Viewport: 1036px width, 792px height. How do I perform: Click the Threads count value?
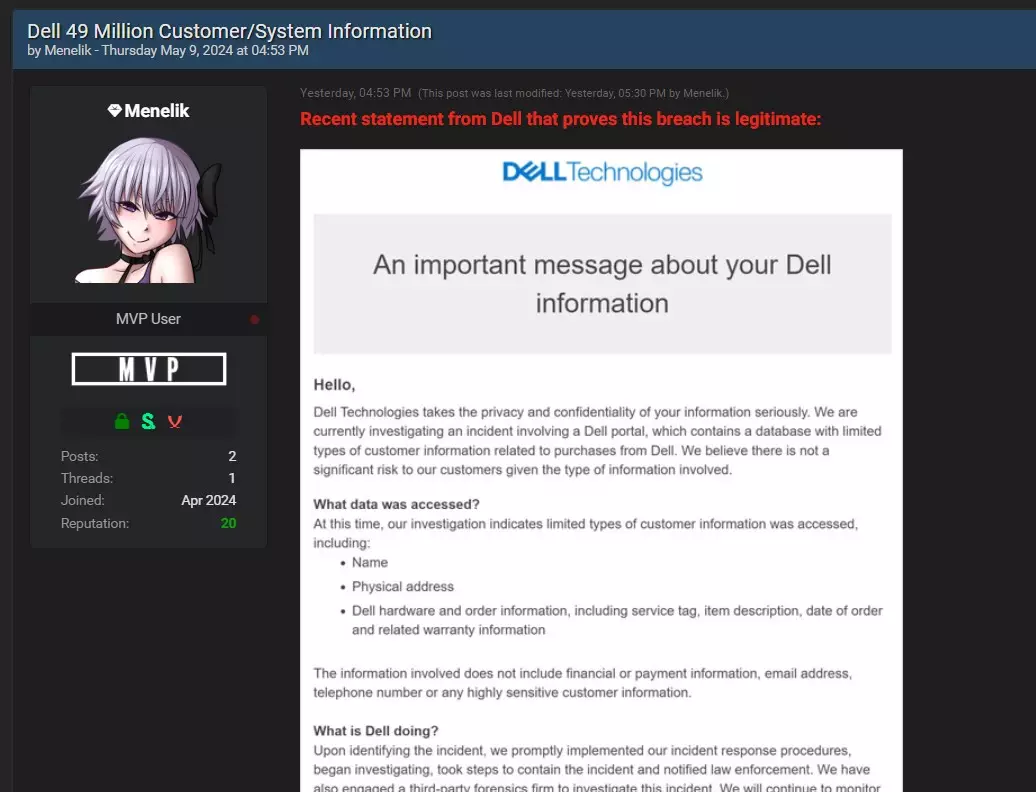click(232, 478)
